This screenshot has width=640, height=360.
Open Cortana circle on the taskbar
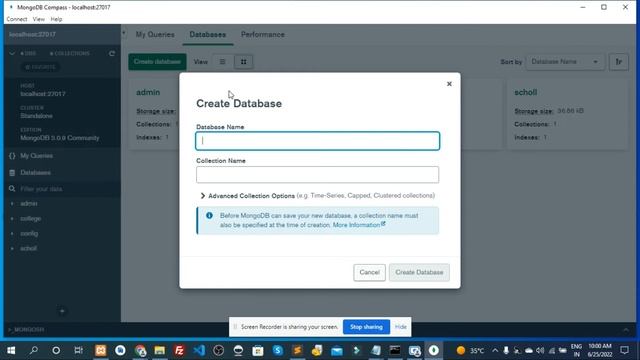coord(56,350)
